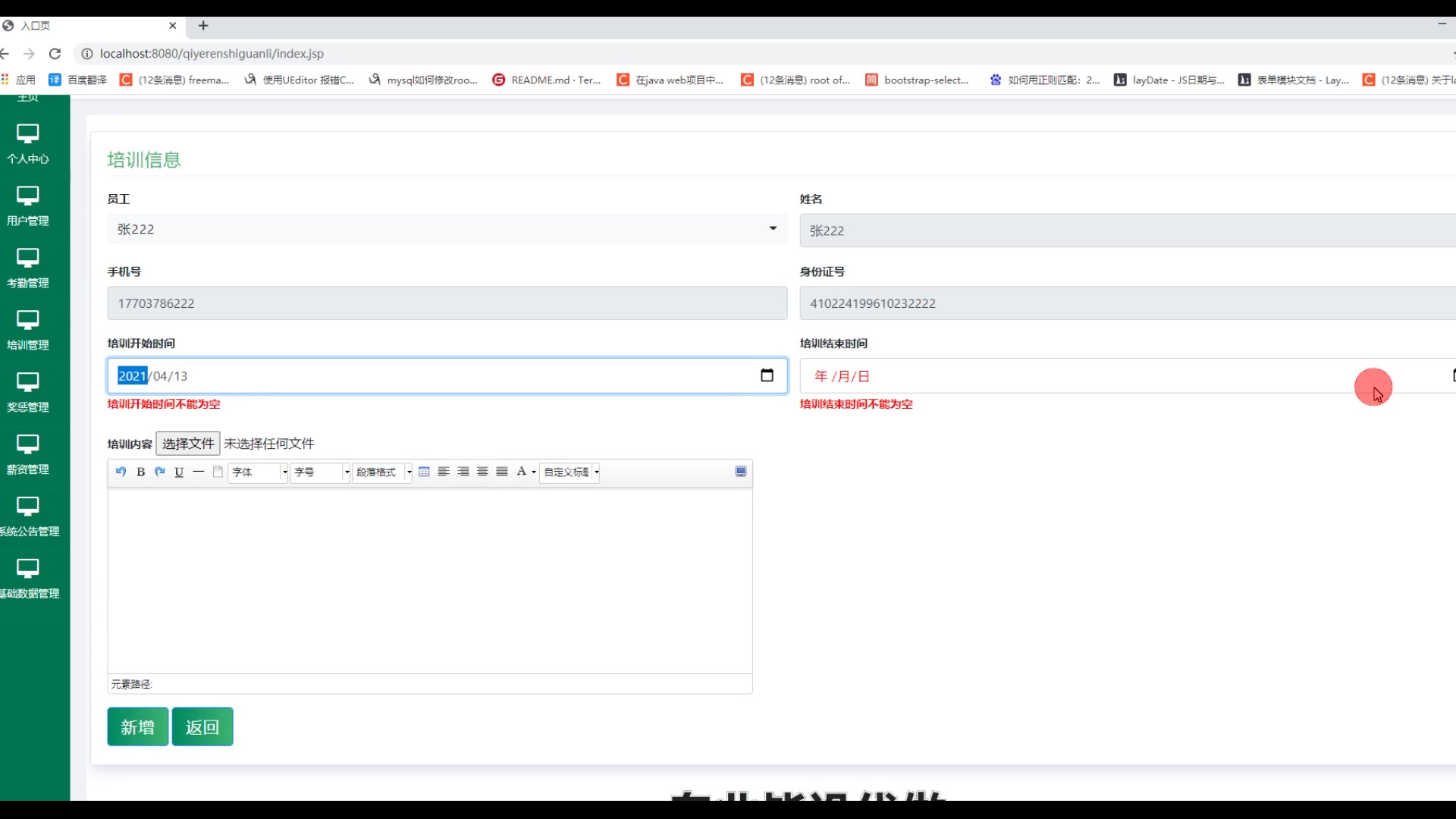
Task: Click the 培训结束时间 date input field
Action: point(1062,376)
